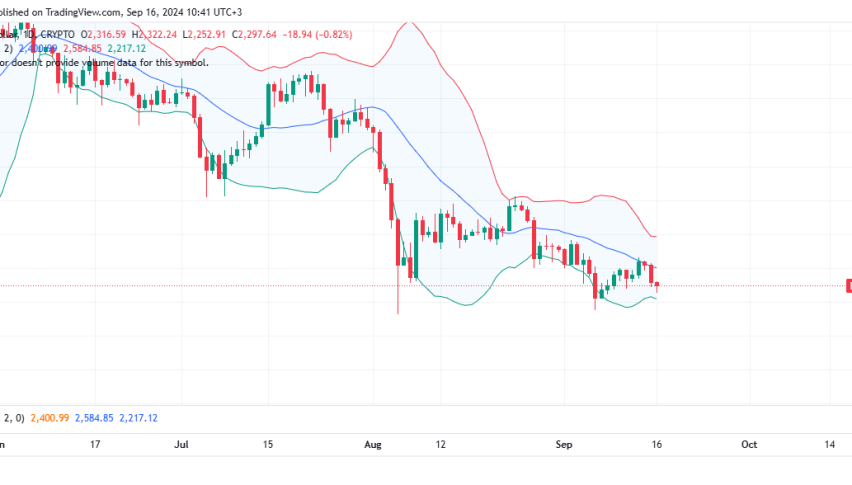
Task: Click the blue 2,217.12 value in bottom pane
Action: [139, 418]
